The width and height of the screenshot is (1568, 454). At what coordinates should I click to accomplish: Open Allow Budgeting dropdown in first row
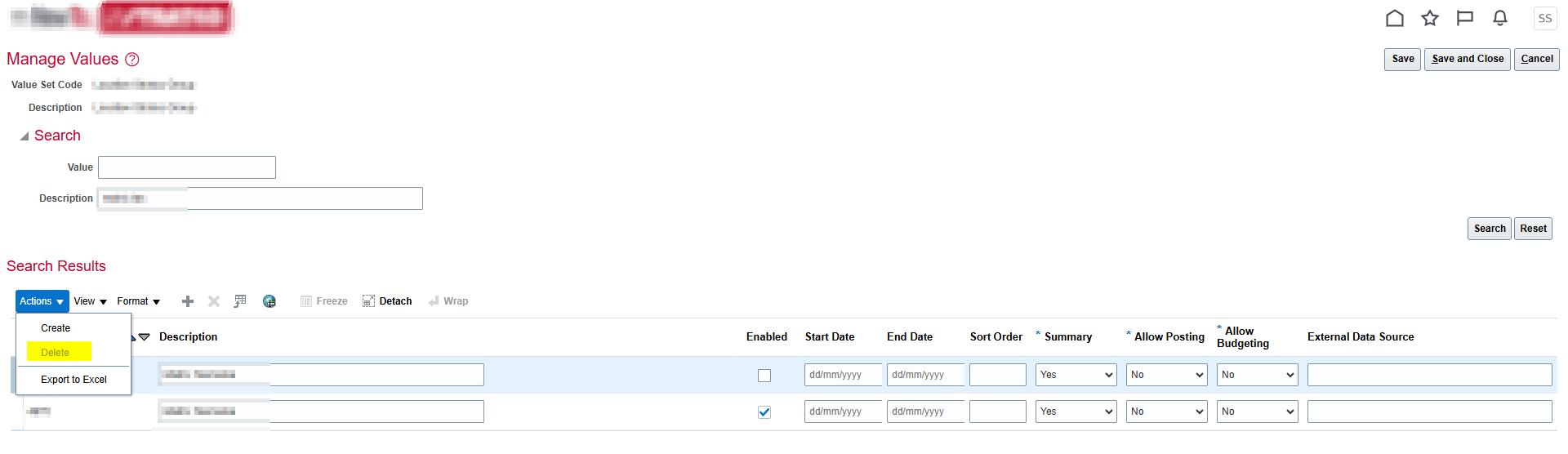click(1257, 375)
